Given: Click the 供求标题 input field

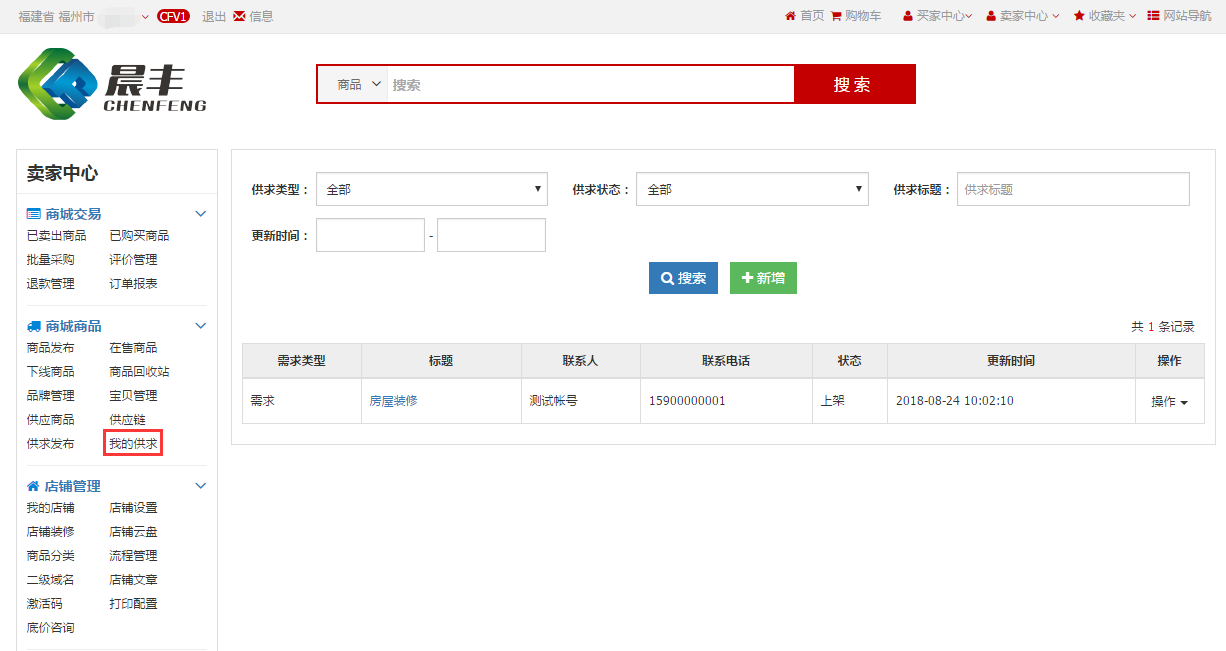Looking at the screenshot, I should 1073,189.
